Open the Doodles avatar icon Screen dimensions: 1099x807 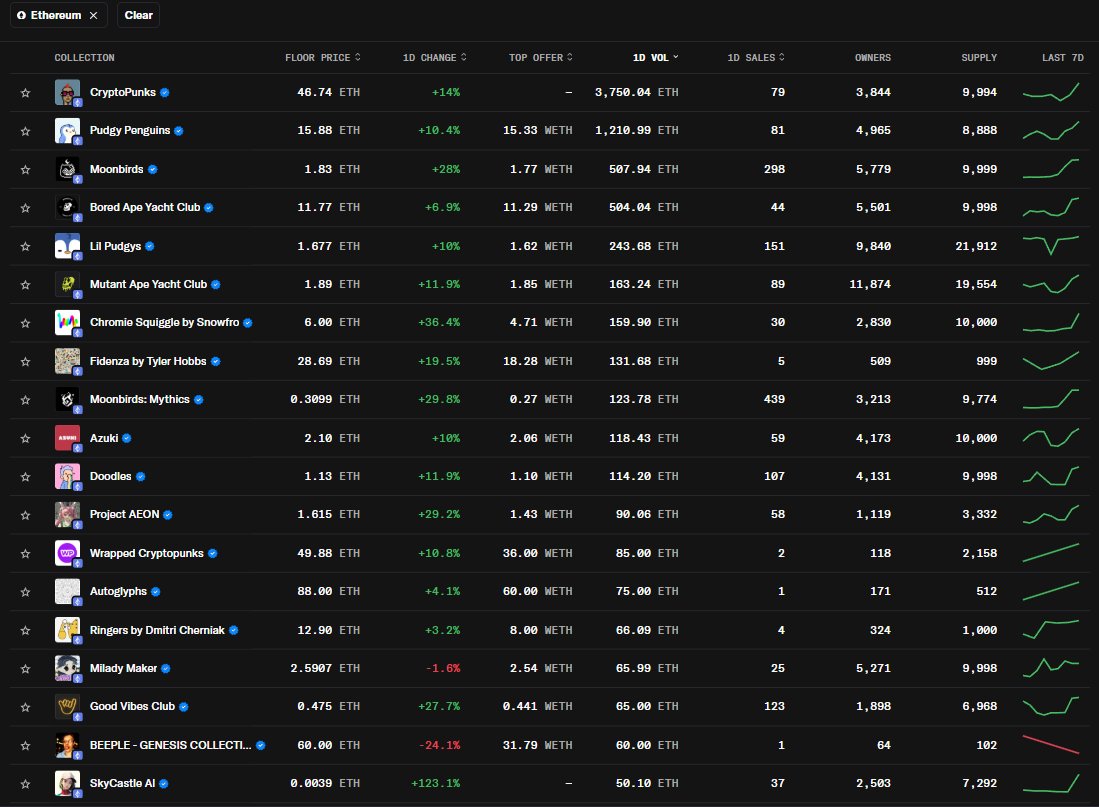pos(67,476)
